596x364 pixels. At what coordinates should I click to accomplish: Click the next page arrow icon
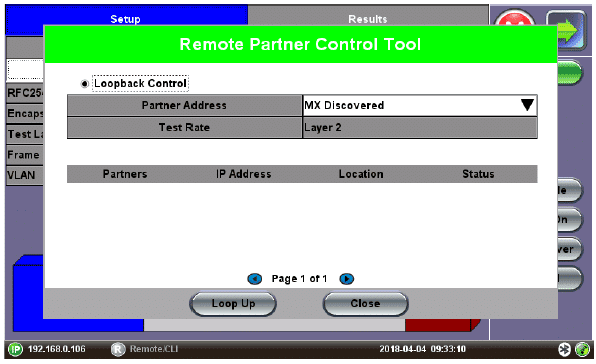347,279
